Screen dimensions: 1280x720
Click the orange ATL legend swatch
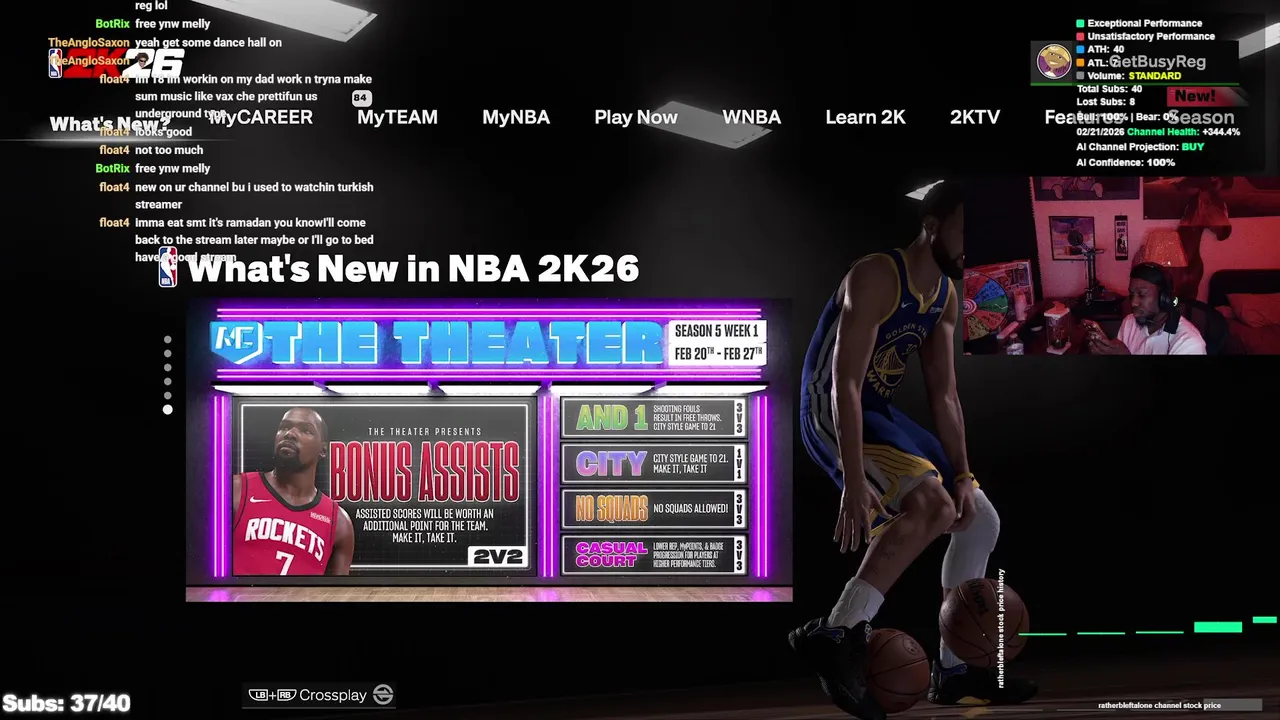tap(1080, 62)
